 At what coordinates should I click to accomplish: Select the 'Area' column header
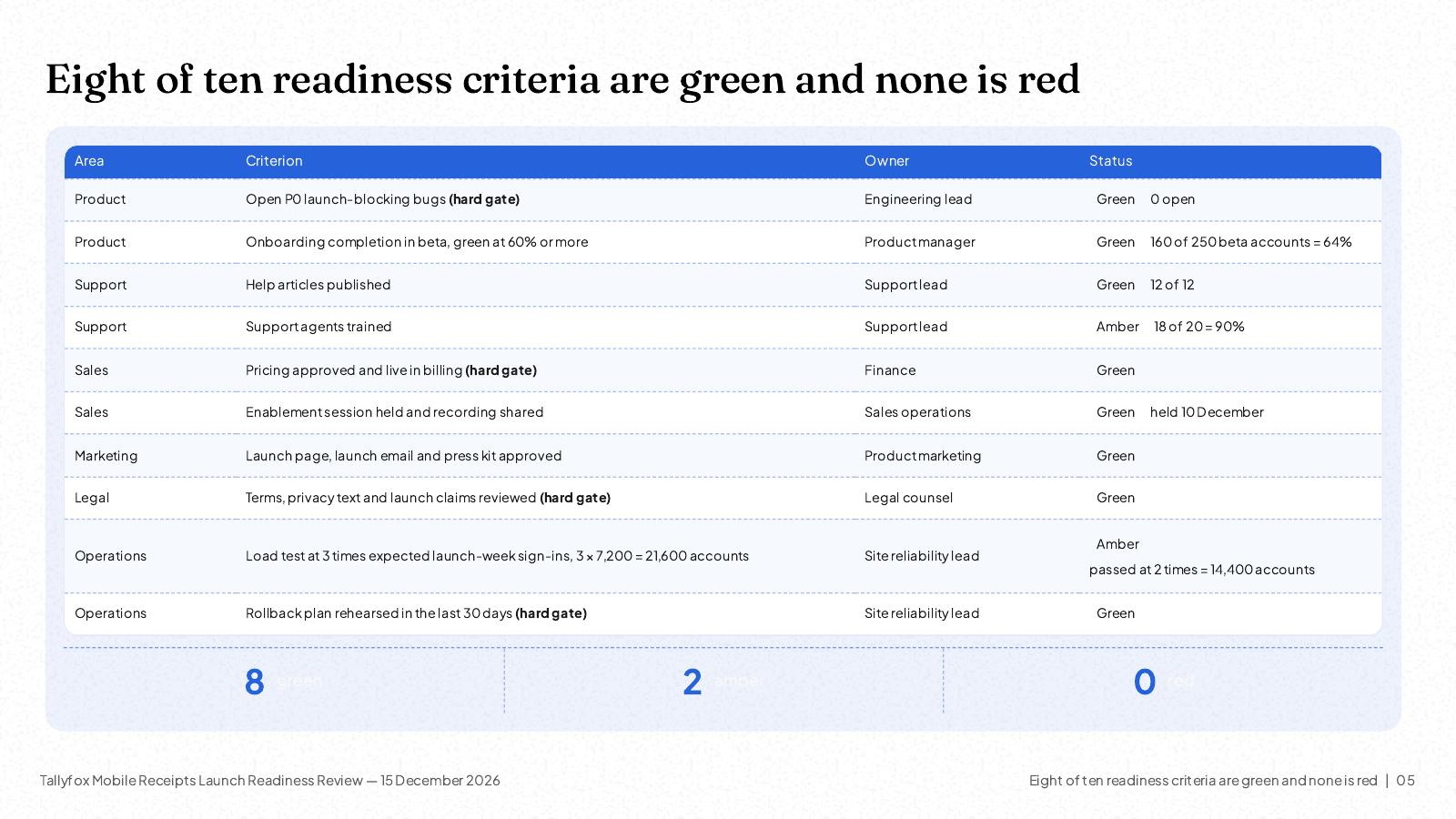coord(89,161)
